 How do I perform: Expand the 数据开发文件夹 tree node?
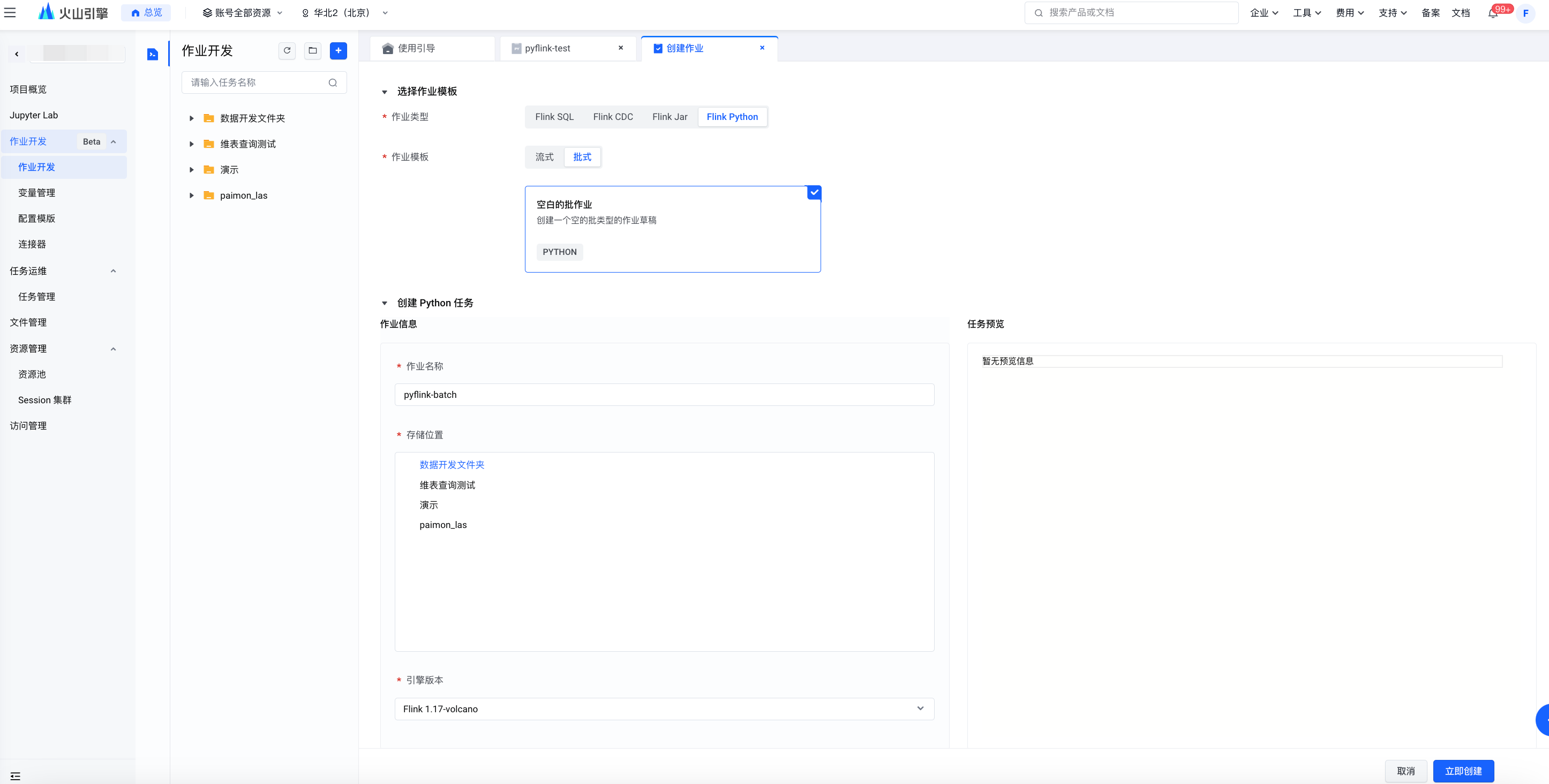point(192,118)
